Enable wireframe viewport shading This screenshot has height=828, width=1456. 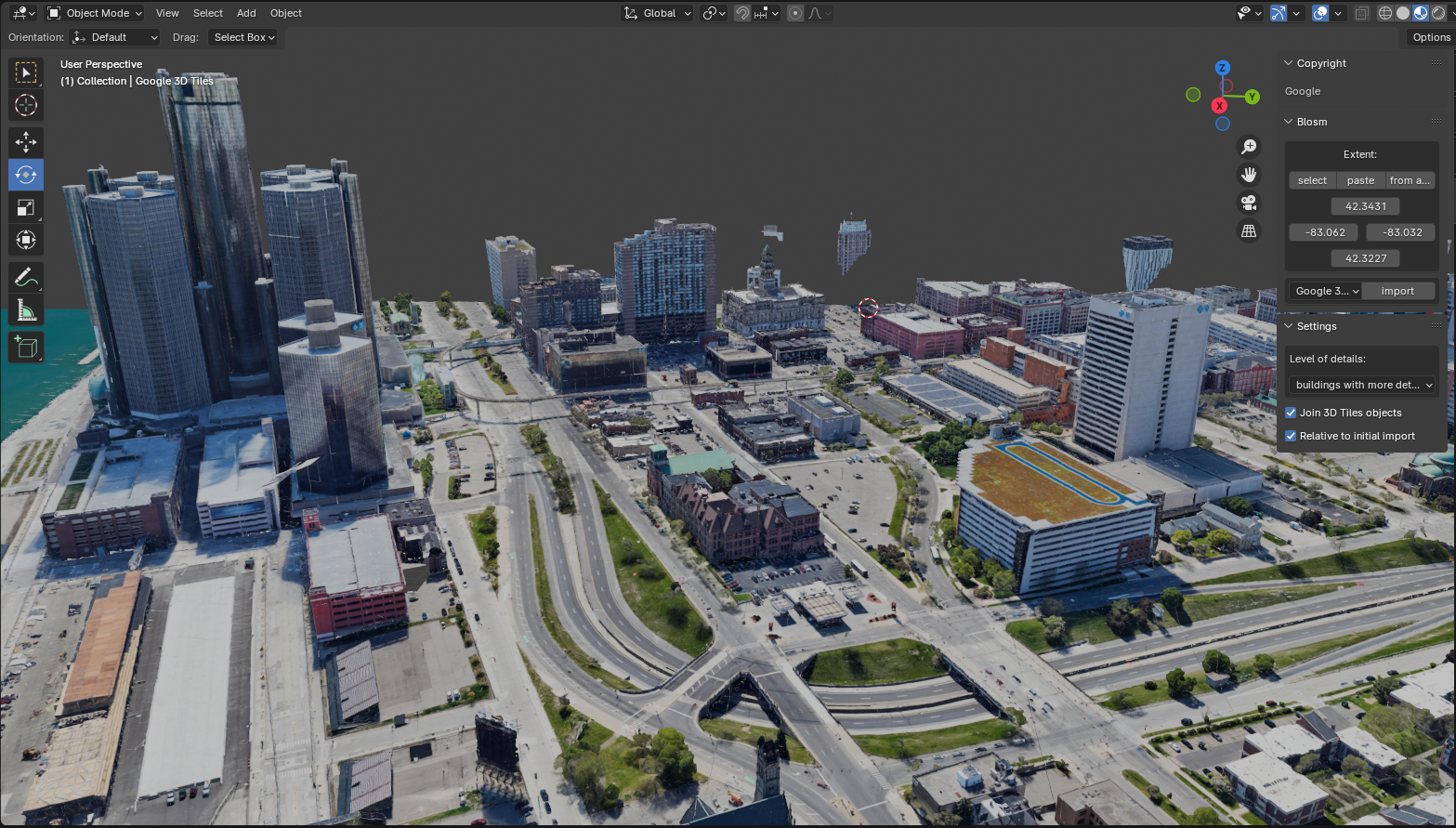tap(1385, 13)
